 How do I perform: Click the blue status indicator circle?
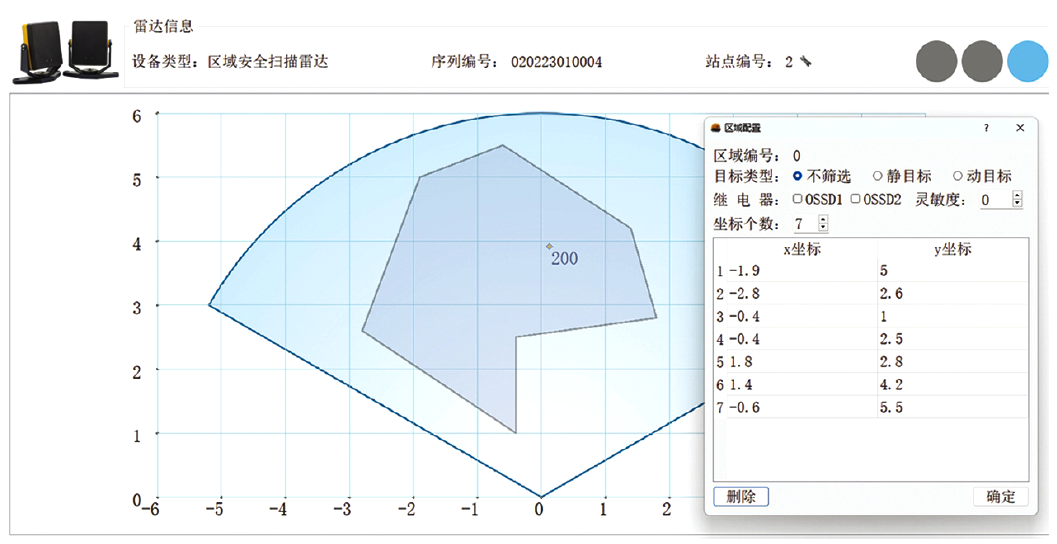pos(1028,60)
